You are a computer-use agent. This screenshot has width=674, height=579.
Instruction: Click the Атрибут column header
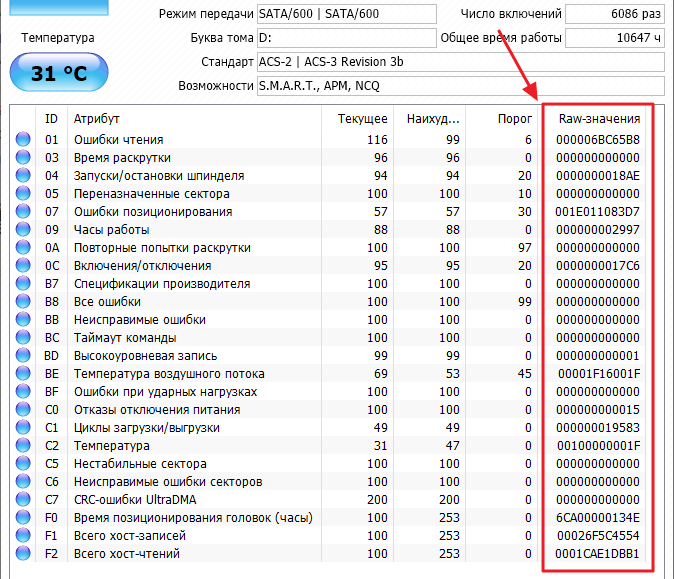97,118
